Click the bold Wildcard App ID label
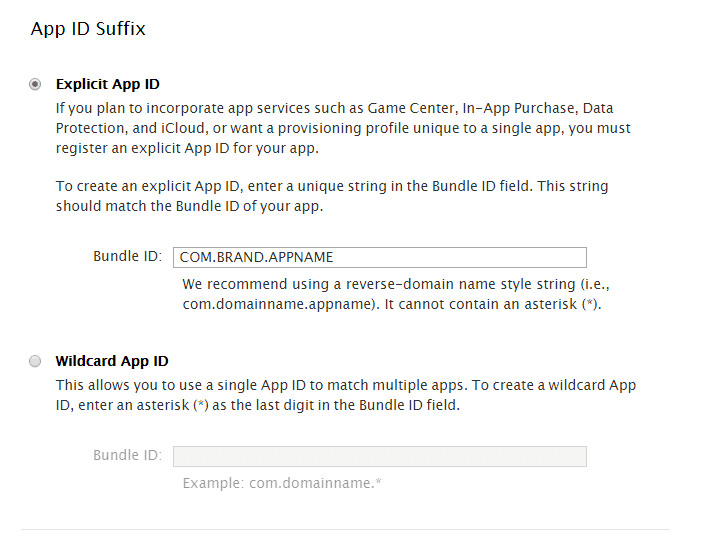 pyautogui.click(x=112, y=361)
